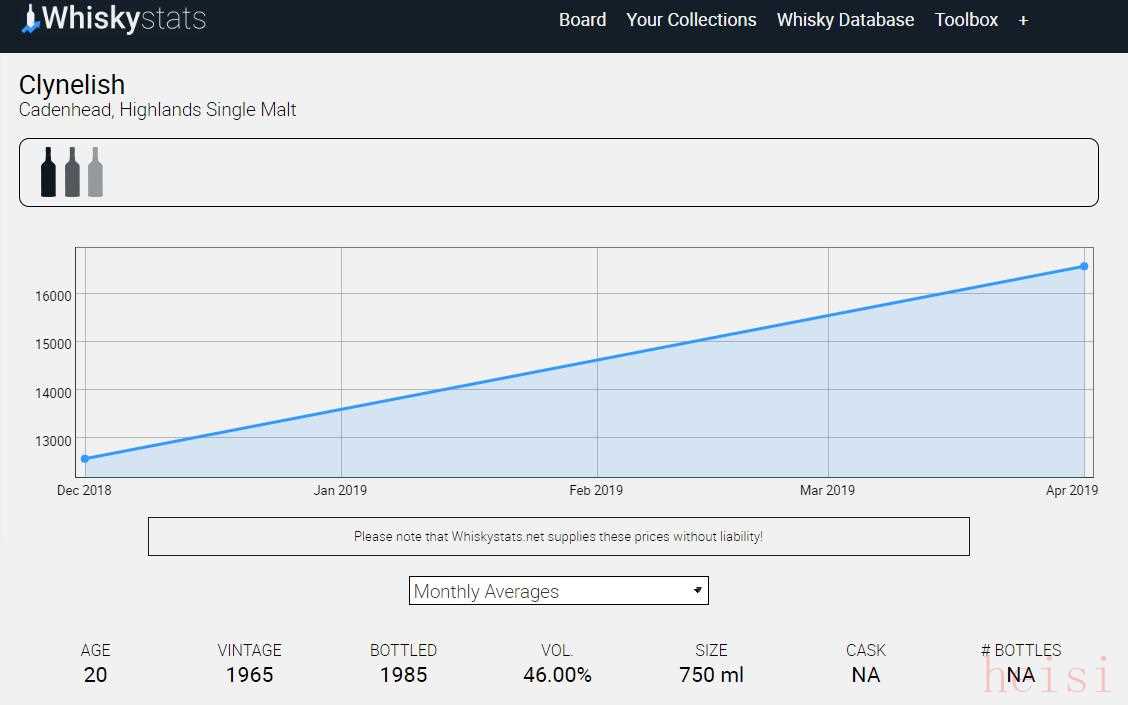
Task: Click the Whiskystats bottle logo
Action: [x=32, y=19]
